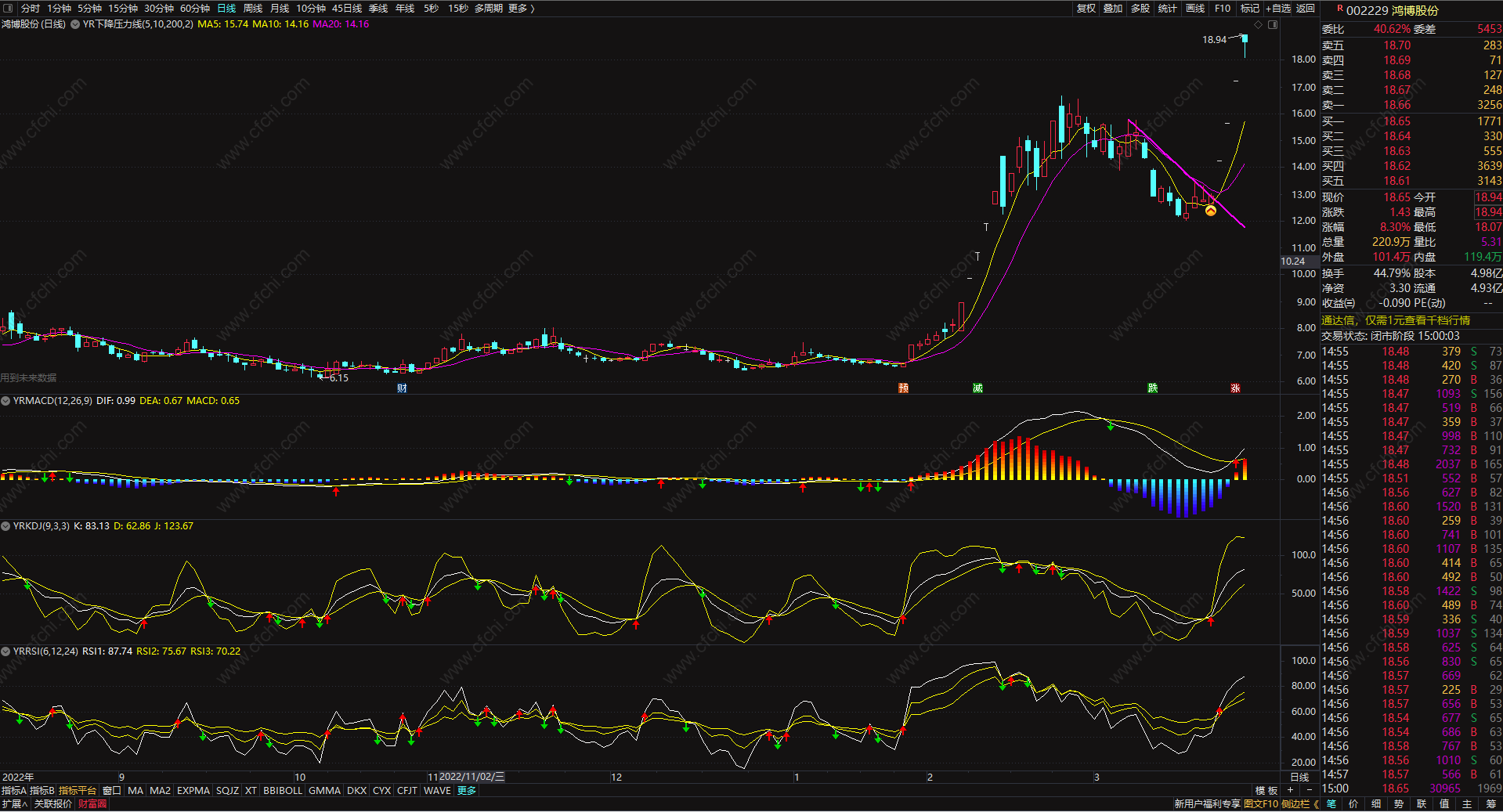Open the YRMACD indicator dropdown
The image size is (1503, 812).
click(x=5, y=401)
